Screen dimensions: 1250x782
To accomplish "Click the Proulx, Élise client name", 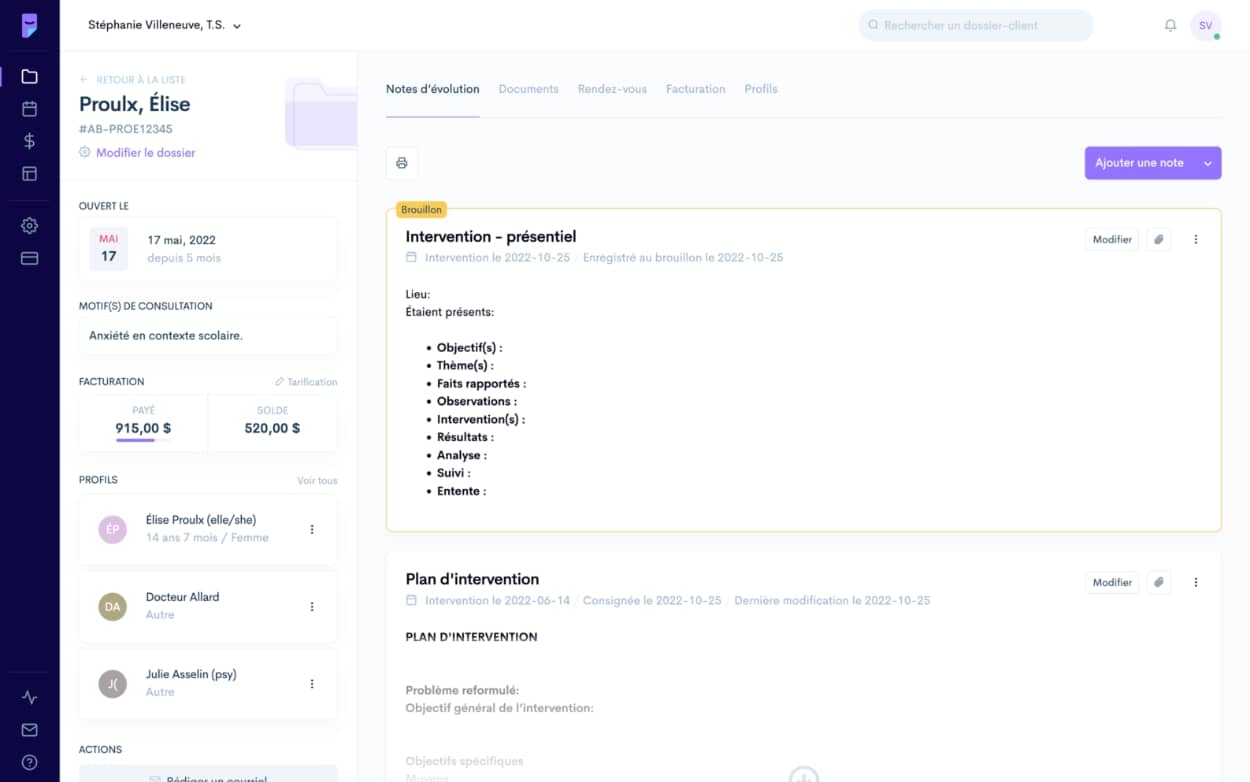I will pyautogui.click(x=135, y=104).
